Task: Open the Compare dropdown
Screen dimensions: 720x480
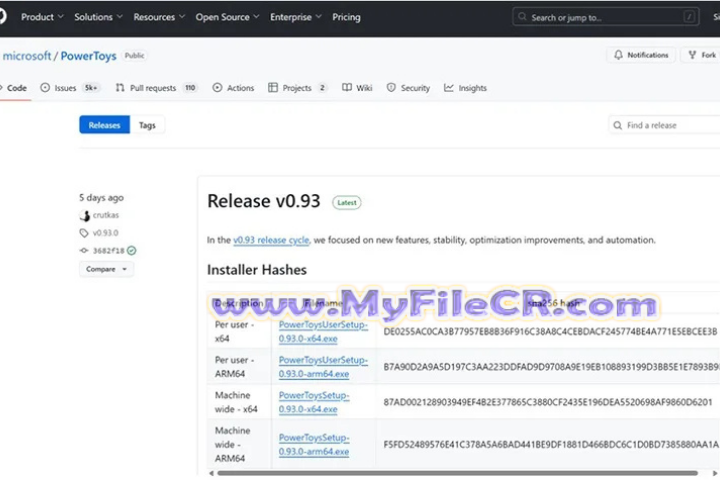Action: tap(106, 269)
